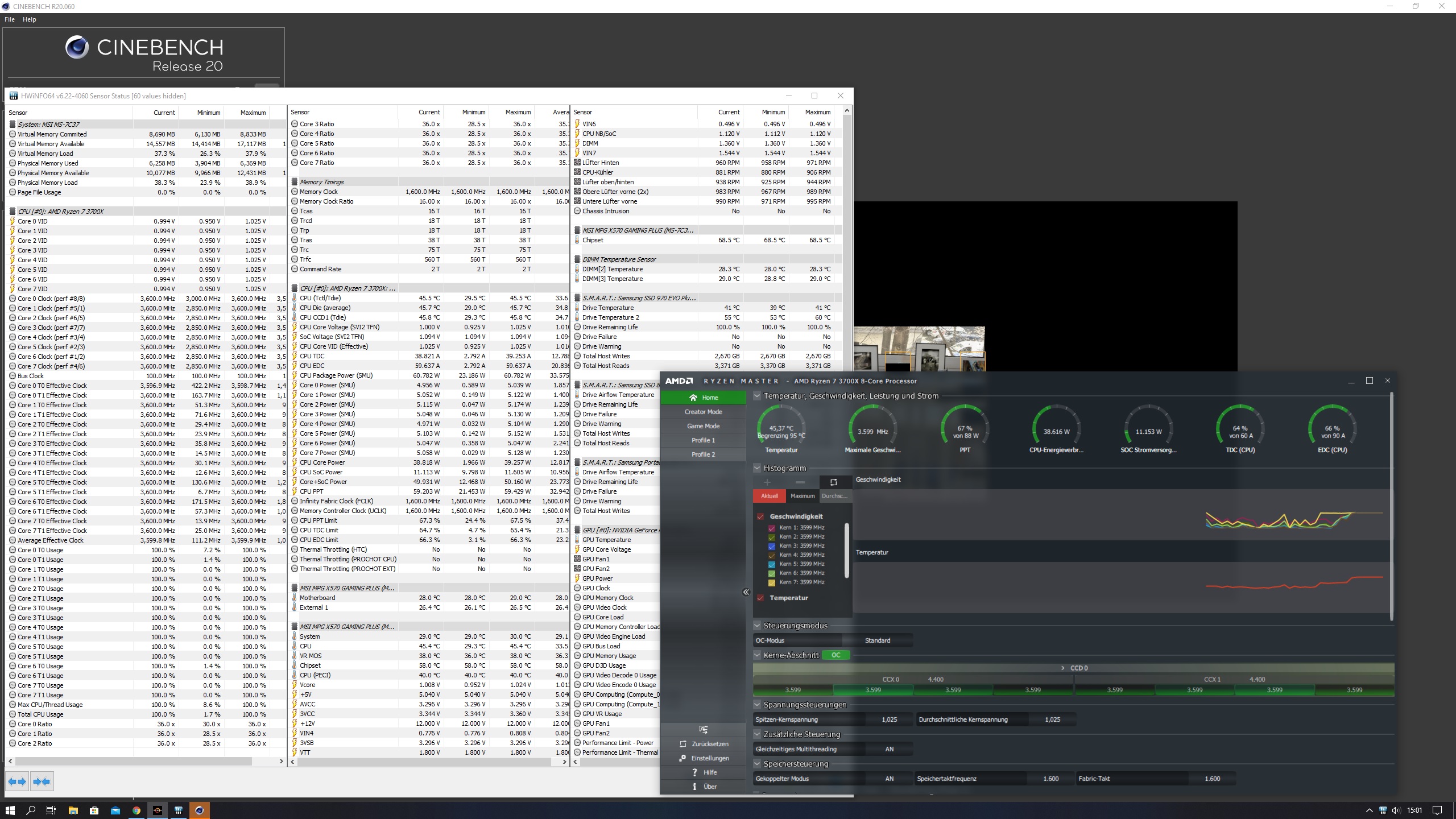1456x819 pixels.
Task: Select Game Mode profile
Action: click(703, 426)
